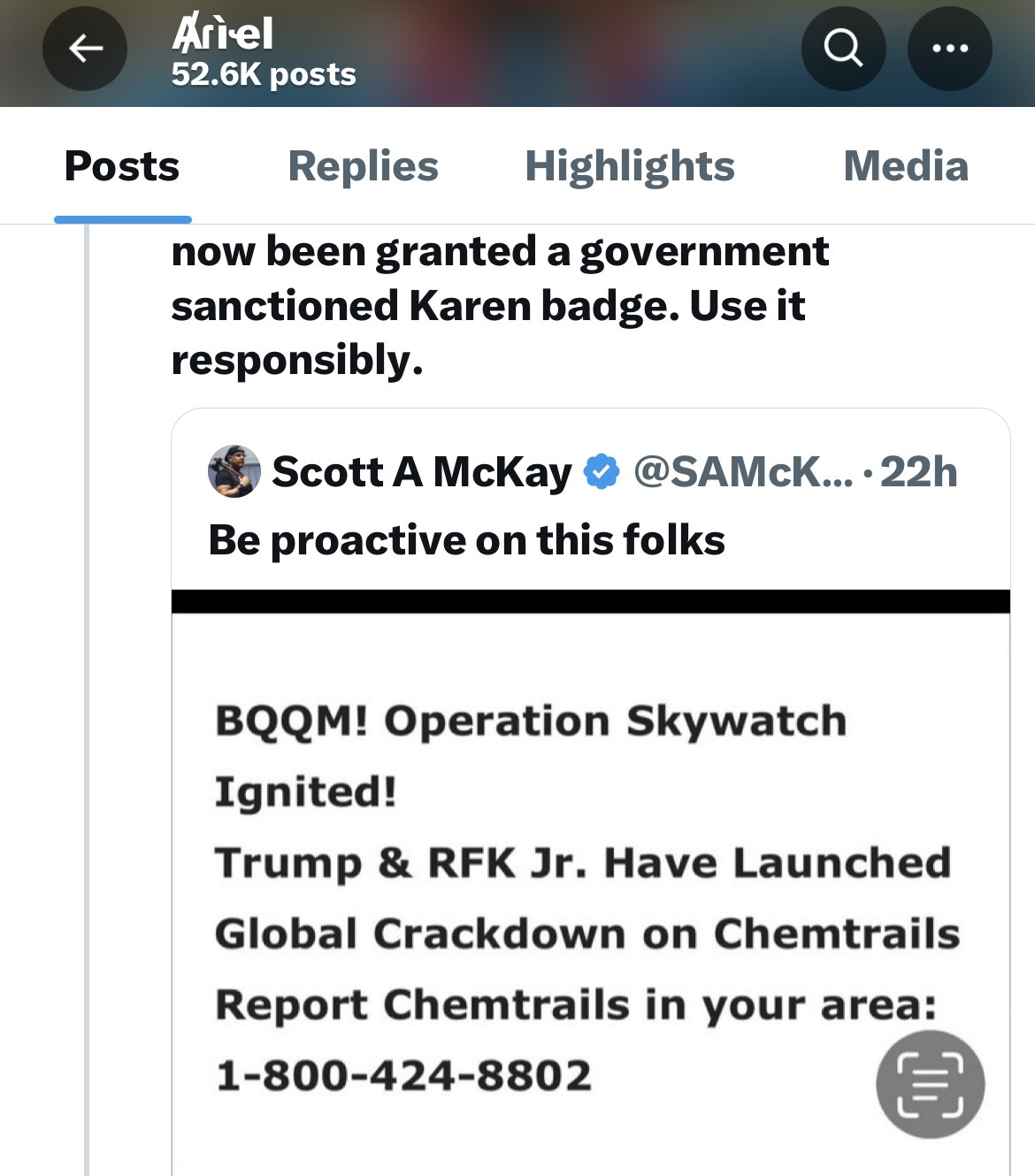Tap the 1-800-424-8802 phone number
Viewport: 1035px width, 1176px height.
[403, 1075]
